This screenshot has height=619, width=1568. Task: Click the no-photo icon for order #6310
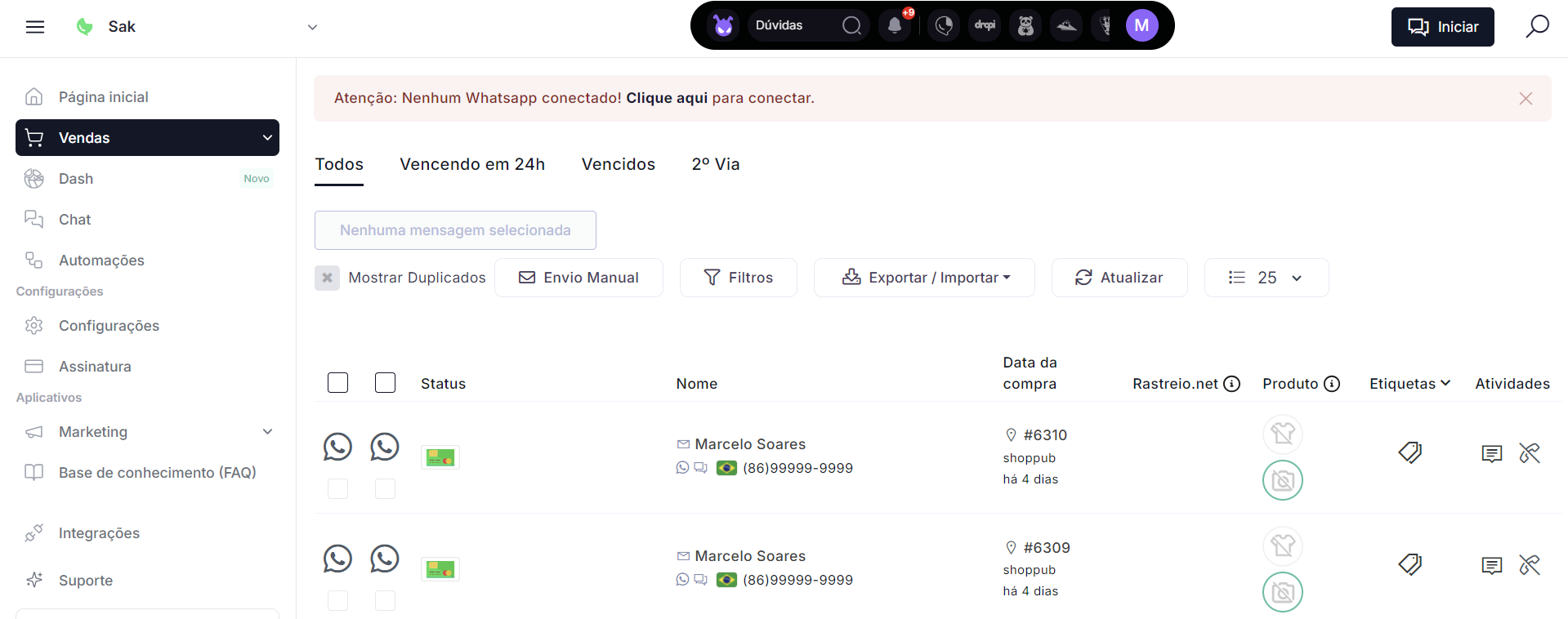[x=1283, y=480]
